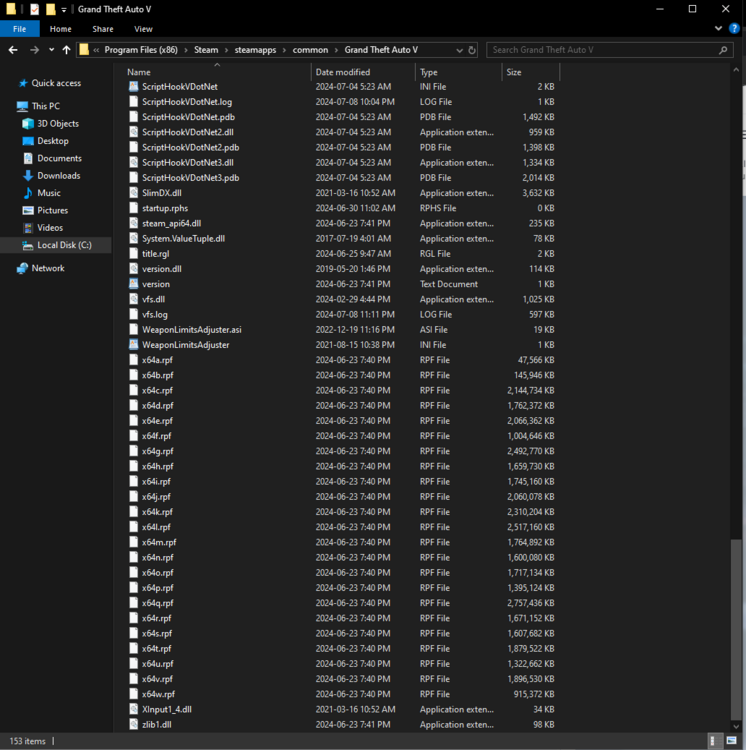Open Explorer Help question mark
The height and width of the screenshot is (750, 746).
[734, 28]
